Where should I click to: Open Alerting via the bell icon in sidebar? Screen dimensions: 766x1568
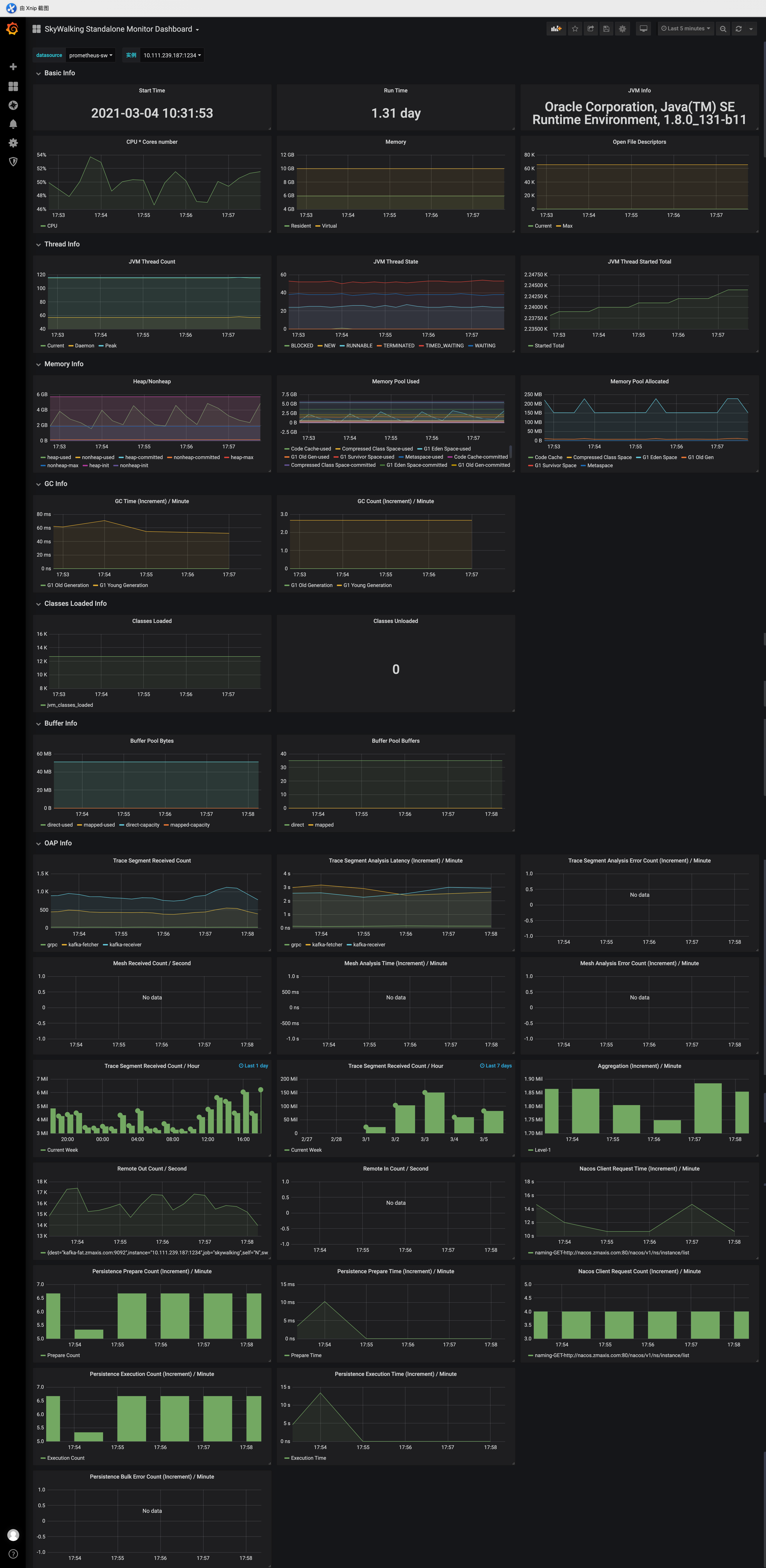[13, 124]
